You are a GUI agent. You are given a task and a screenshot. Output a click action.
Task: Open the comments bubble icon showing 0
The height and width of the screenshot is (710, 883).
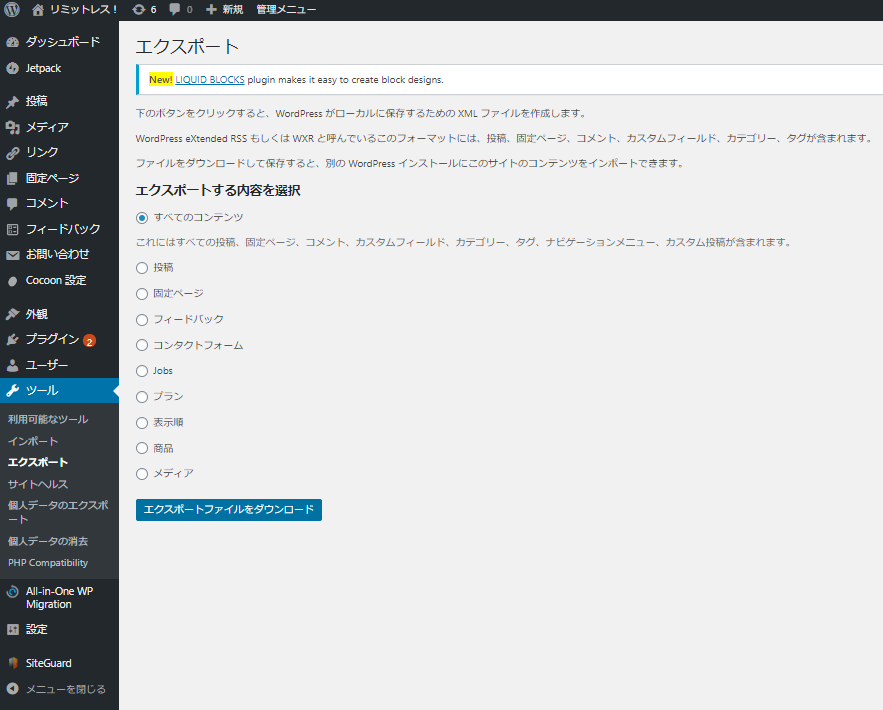point(175,10)
